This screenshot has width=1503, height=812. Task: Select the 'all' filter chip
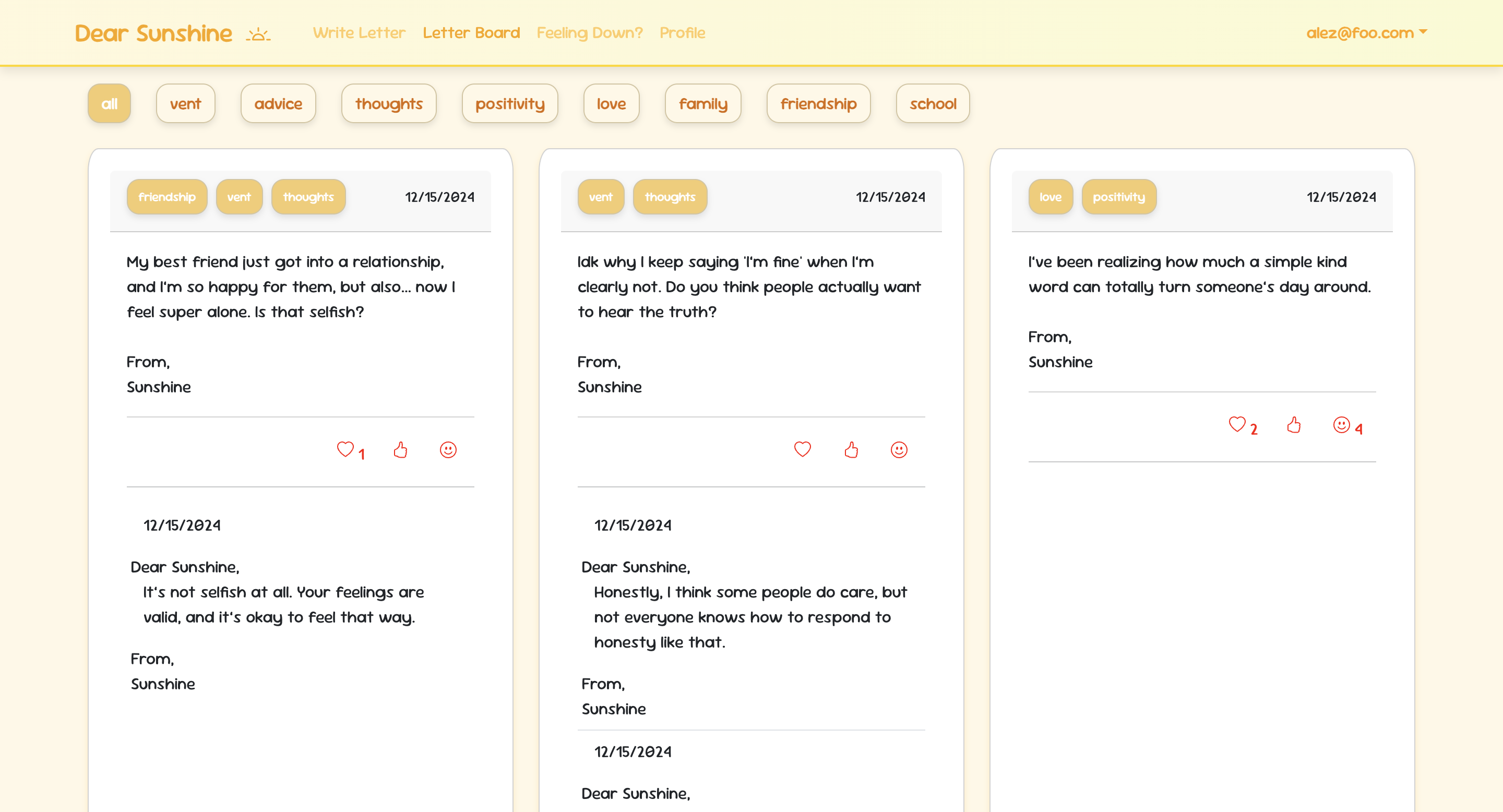pos(109,104)
